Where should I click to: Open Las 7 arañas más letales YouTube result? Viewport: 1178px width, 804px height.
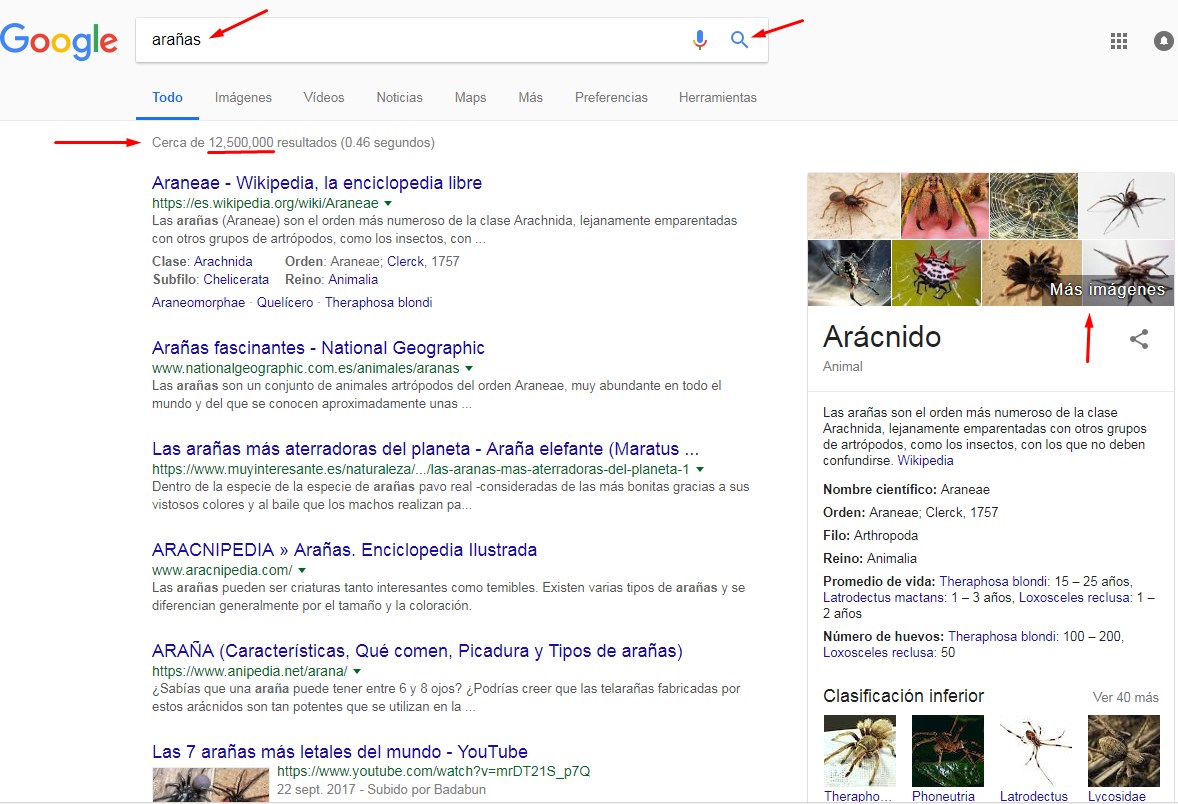point(340,751)
